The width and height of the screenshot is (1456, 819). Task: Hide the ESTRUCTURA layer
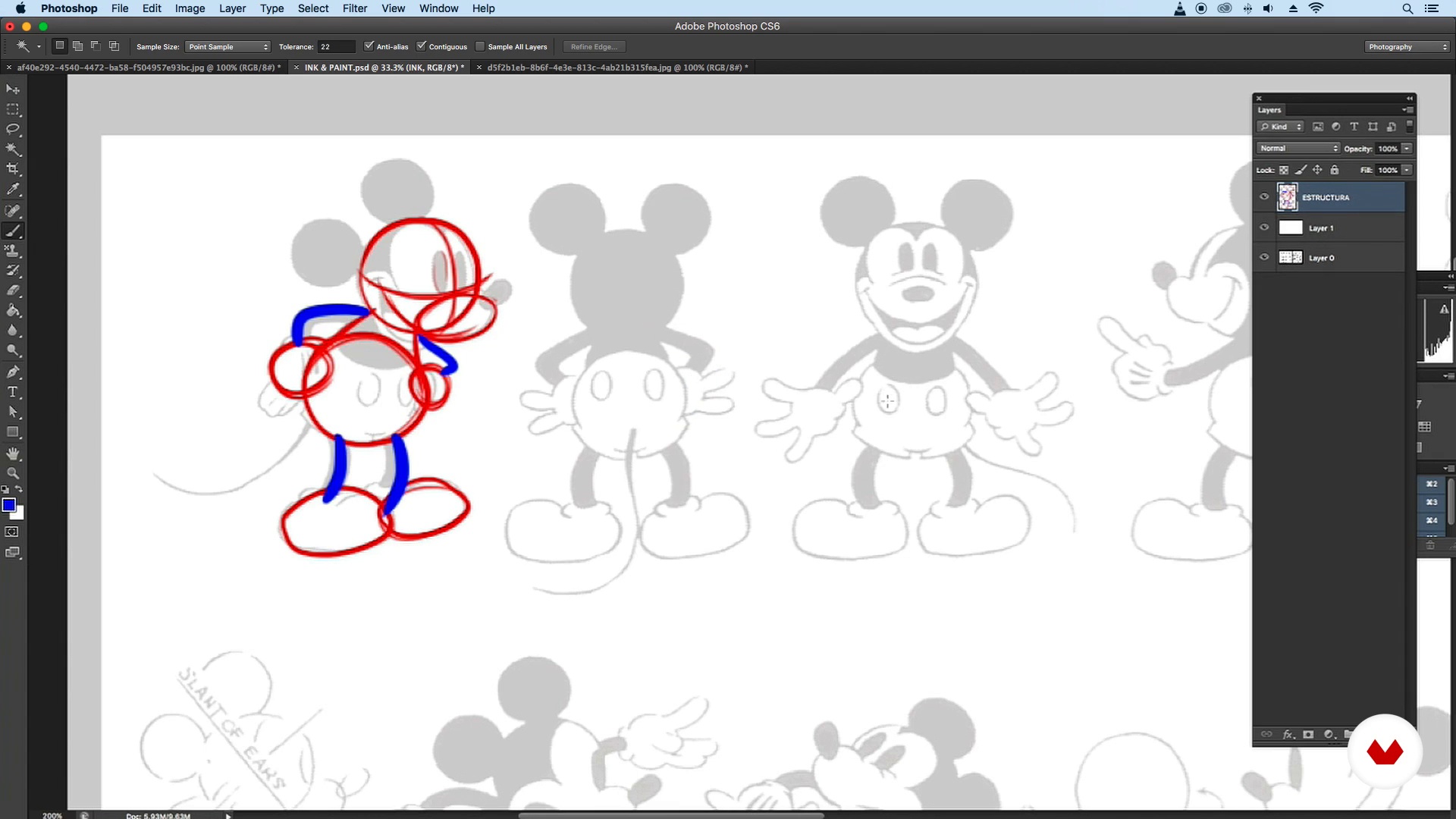point(1264,197)
